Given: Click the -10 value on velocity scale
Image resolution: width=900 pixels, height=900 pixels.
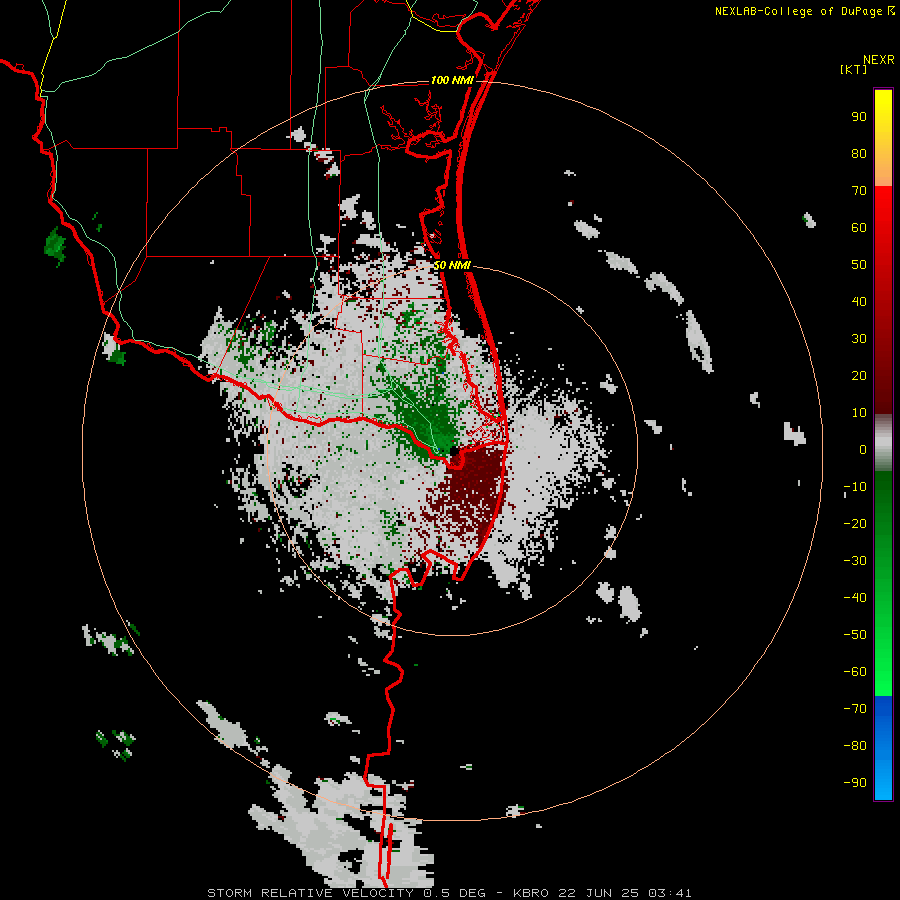Looking at the screenshot, I should pos(855,487).
